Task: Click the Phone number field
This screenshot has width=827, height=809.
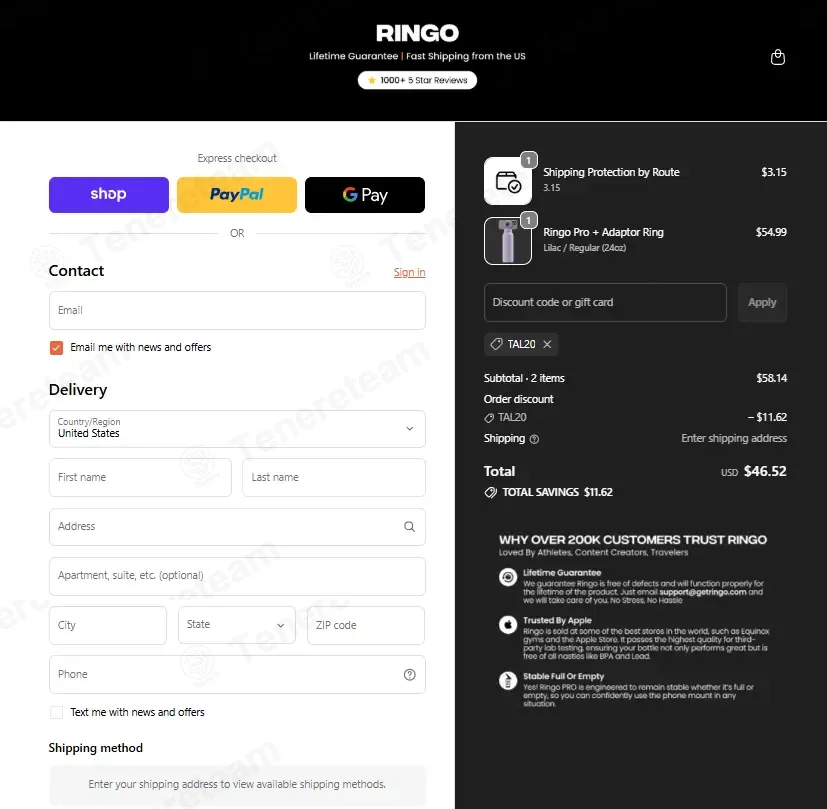Action: [237, 674]
